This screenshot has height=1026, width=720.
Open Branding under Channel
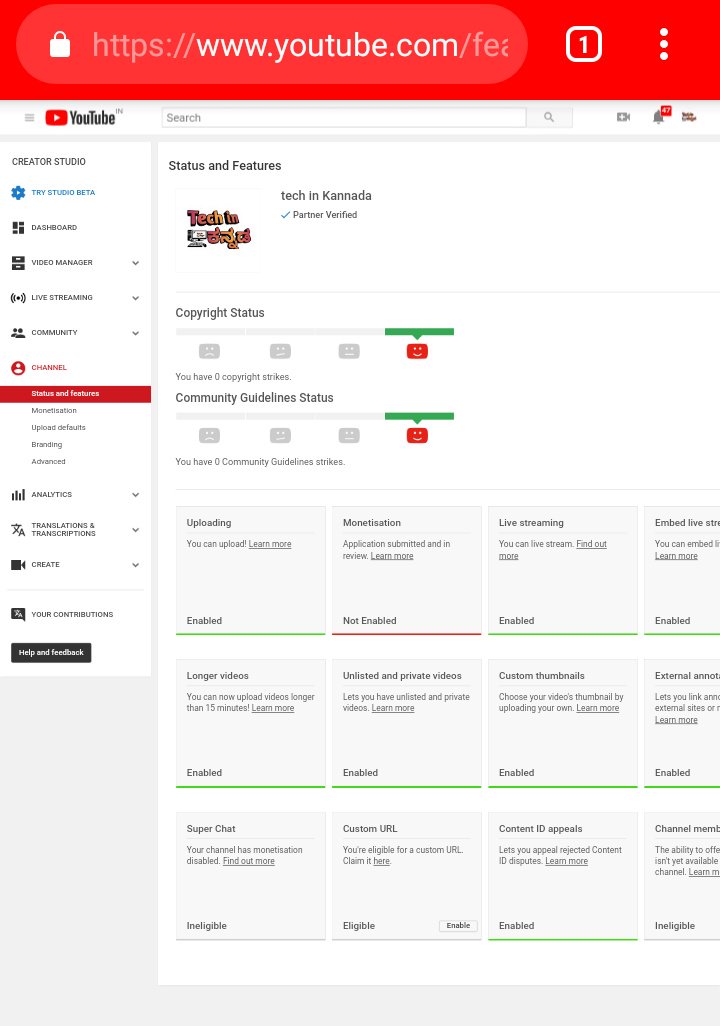[x=46, y=445]
